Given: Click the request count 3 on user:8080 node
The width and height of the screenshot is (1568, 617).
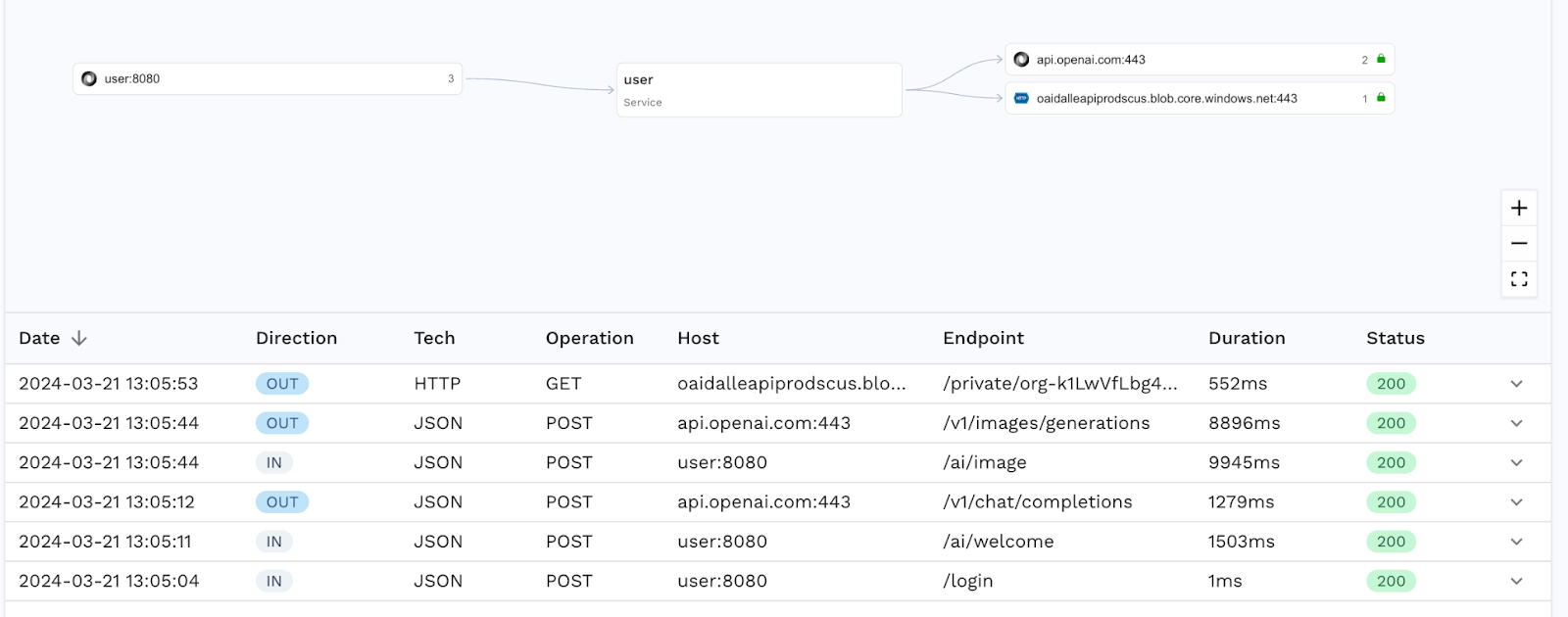Looking at the screenshot, I should click(x=451, y=78).
